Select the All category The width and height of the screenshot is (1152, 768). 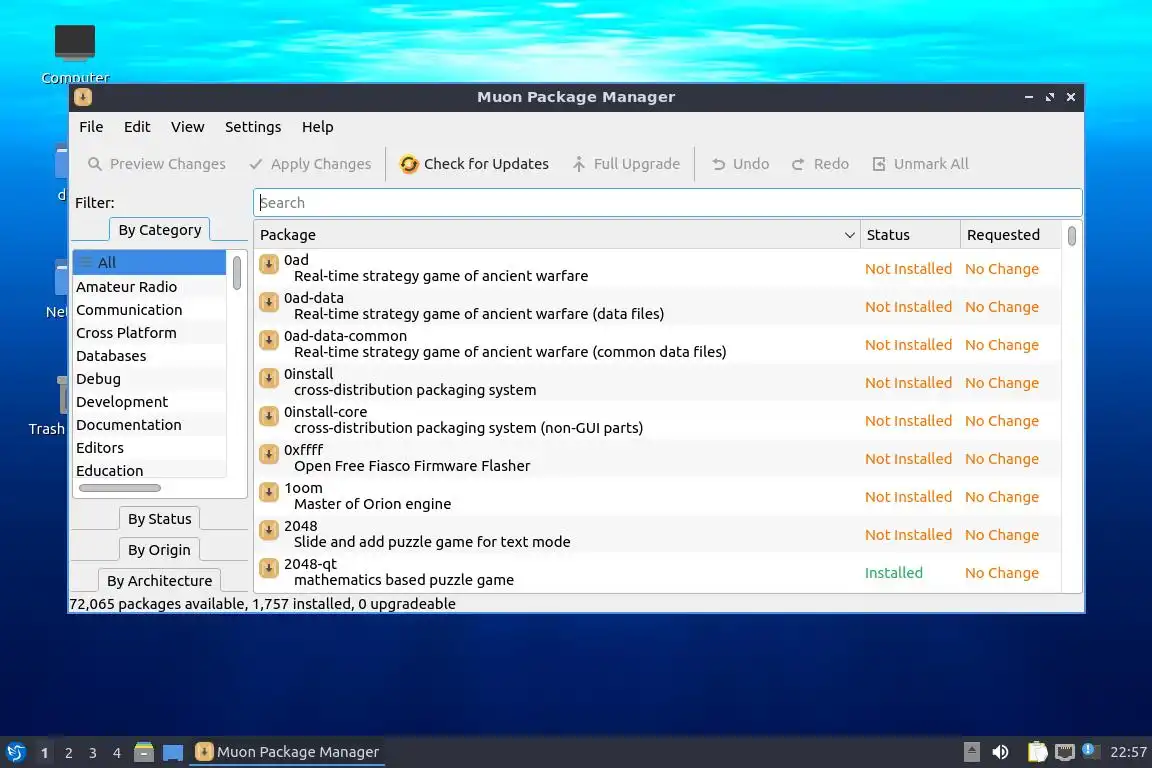150,262
